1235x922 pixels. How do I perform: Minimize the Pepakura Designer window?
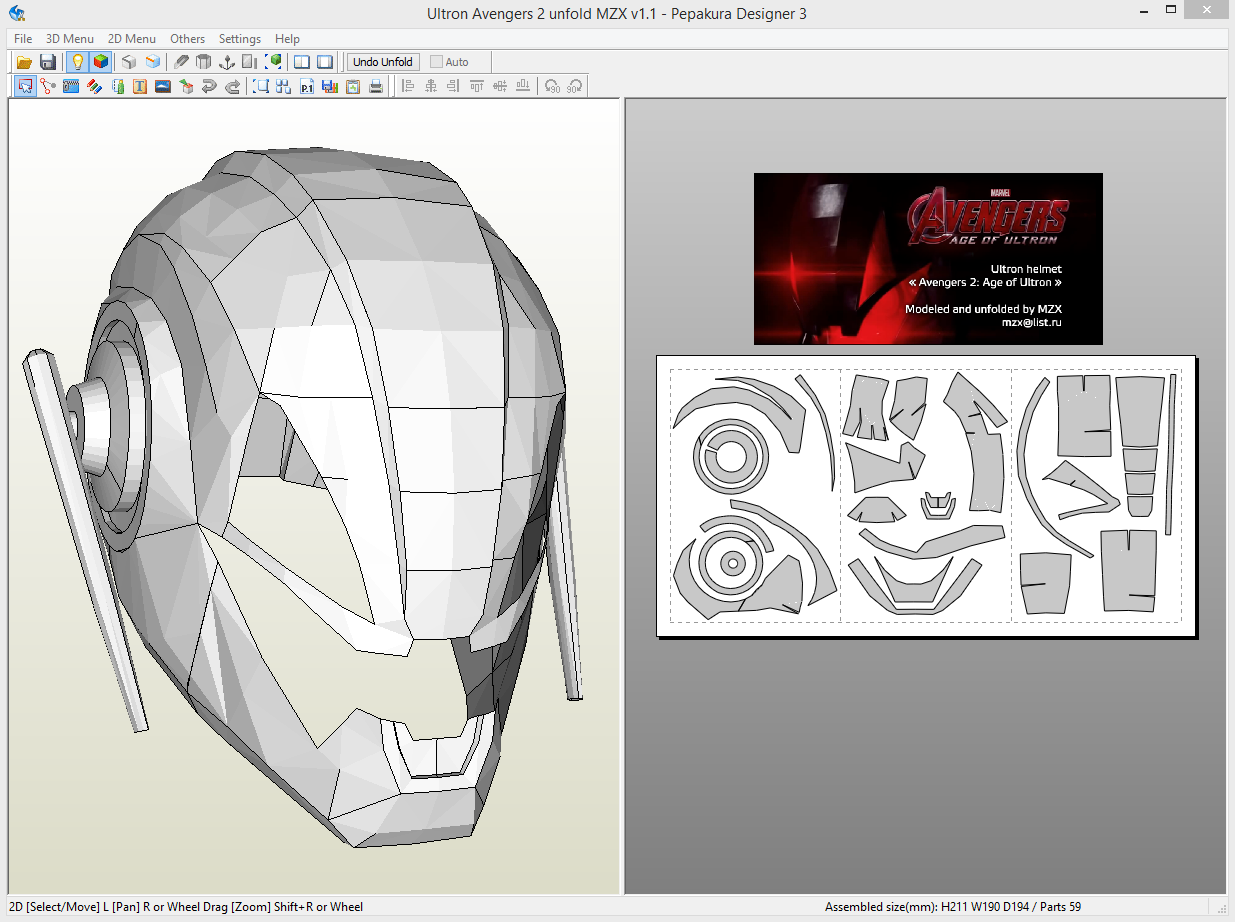pos(1145,10)
